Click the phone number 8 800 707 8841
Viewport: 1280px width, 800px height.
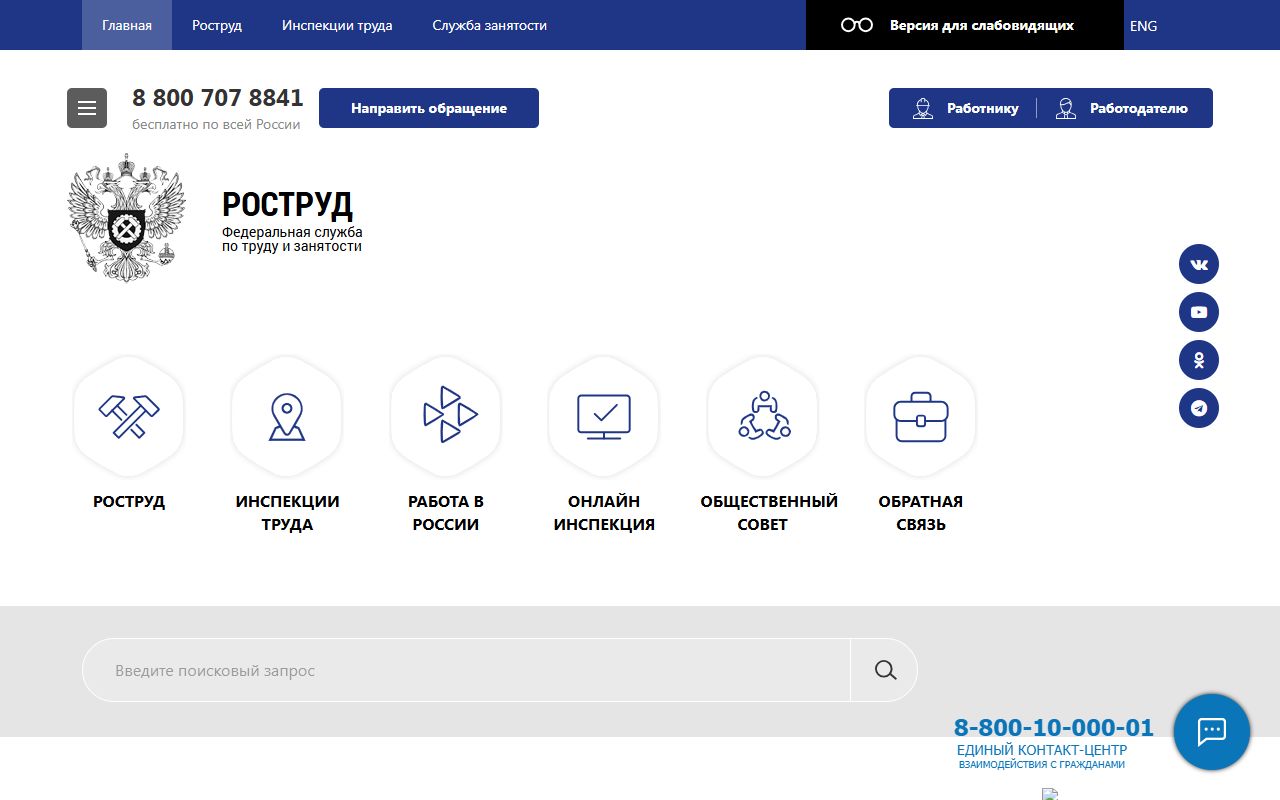[x=218, y=98]
